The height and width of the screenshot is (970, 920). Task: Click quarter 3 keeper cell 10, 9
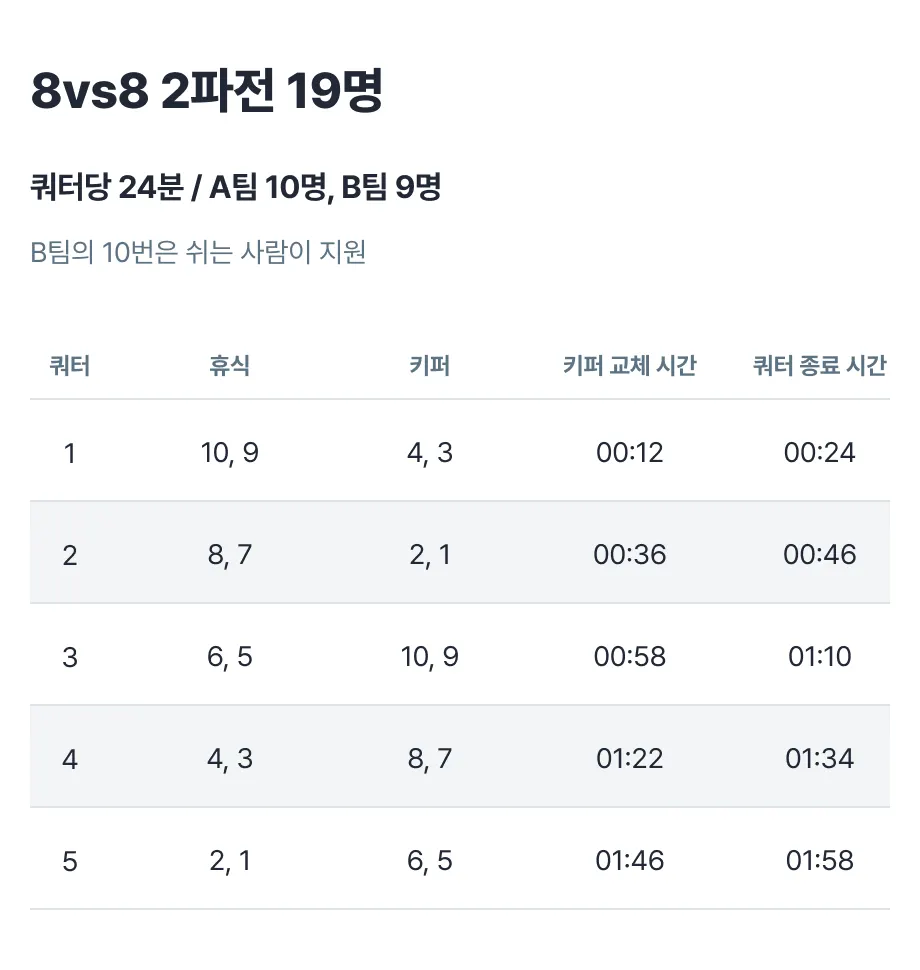tap(429, 657)
